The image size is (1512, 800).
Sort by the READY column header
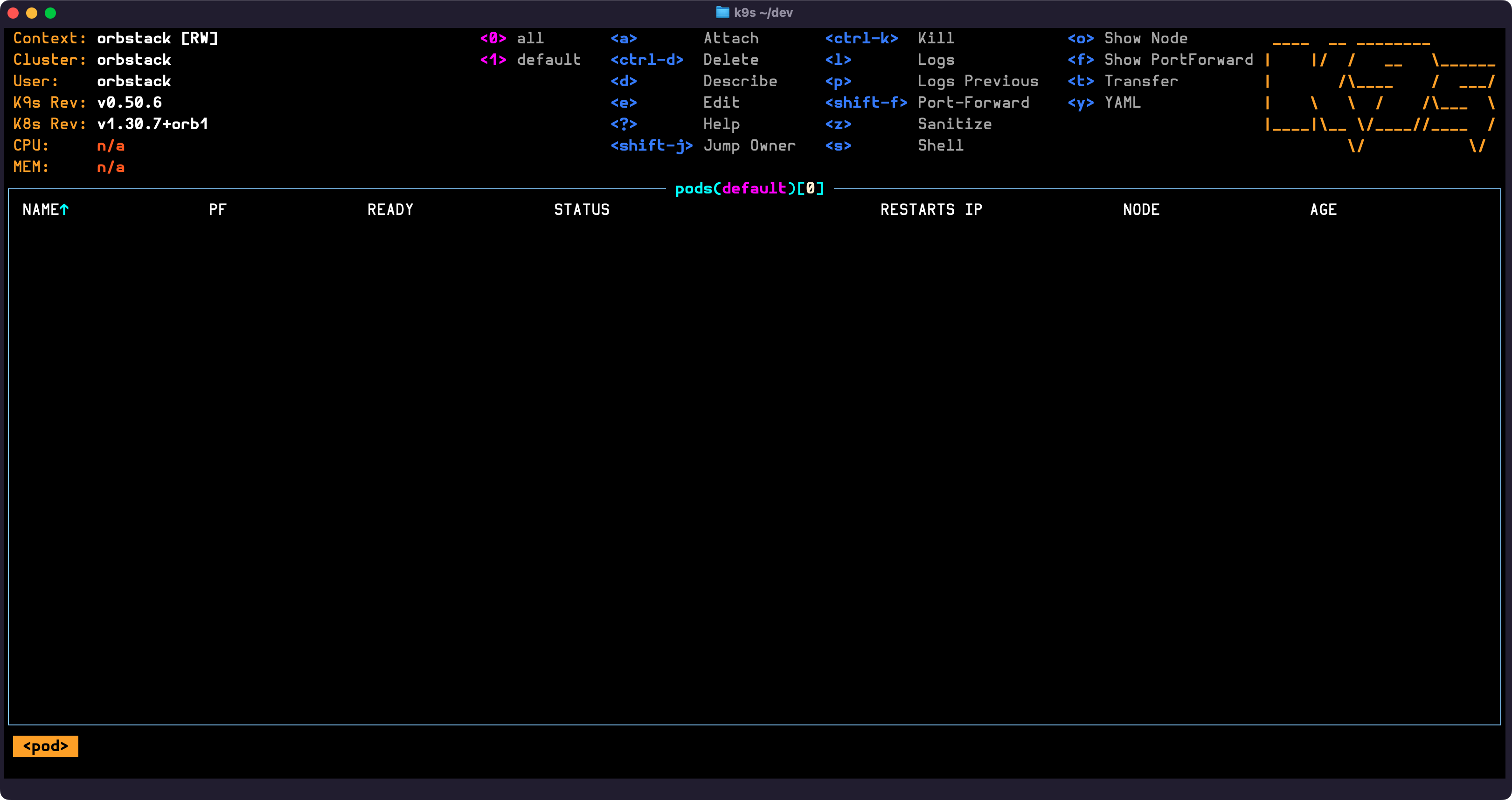tap(390, 209)
